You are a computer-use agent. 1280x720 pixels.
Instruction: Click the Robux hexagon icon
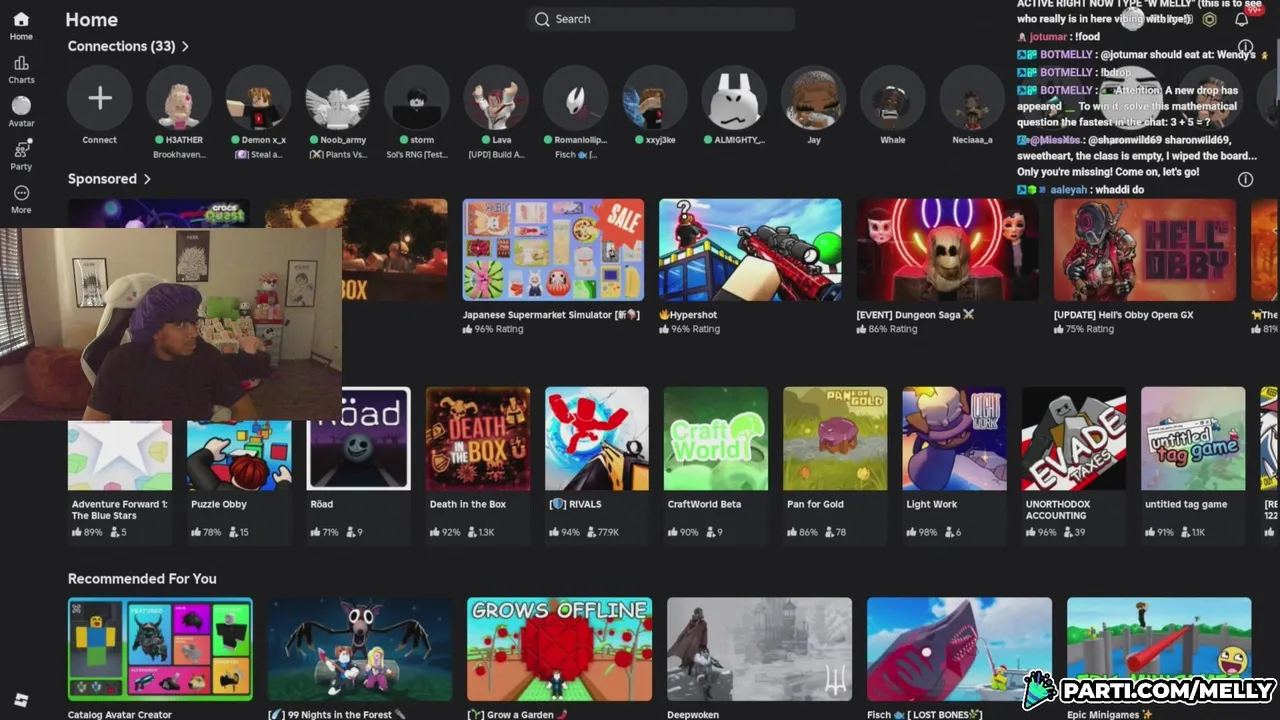[x=1209, y=19]
